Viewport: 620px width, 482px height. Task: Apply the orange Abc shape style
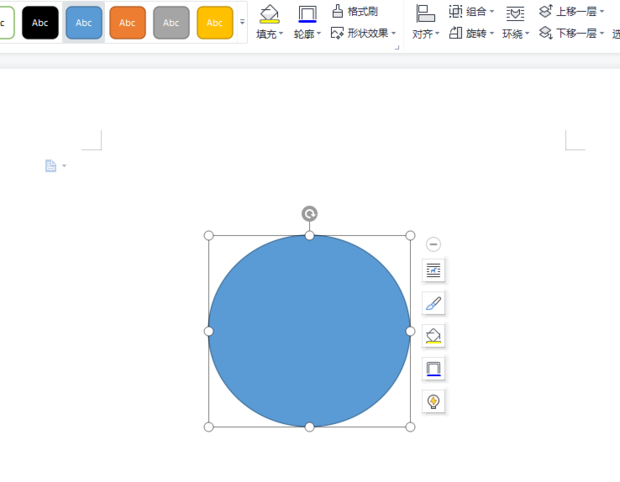(x=127, y=23)
